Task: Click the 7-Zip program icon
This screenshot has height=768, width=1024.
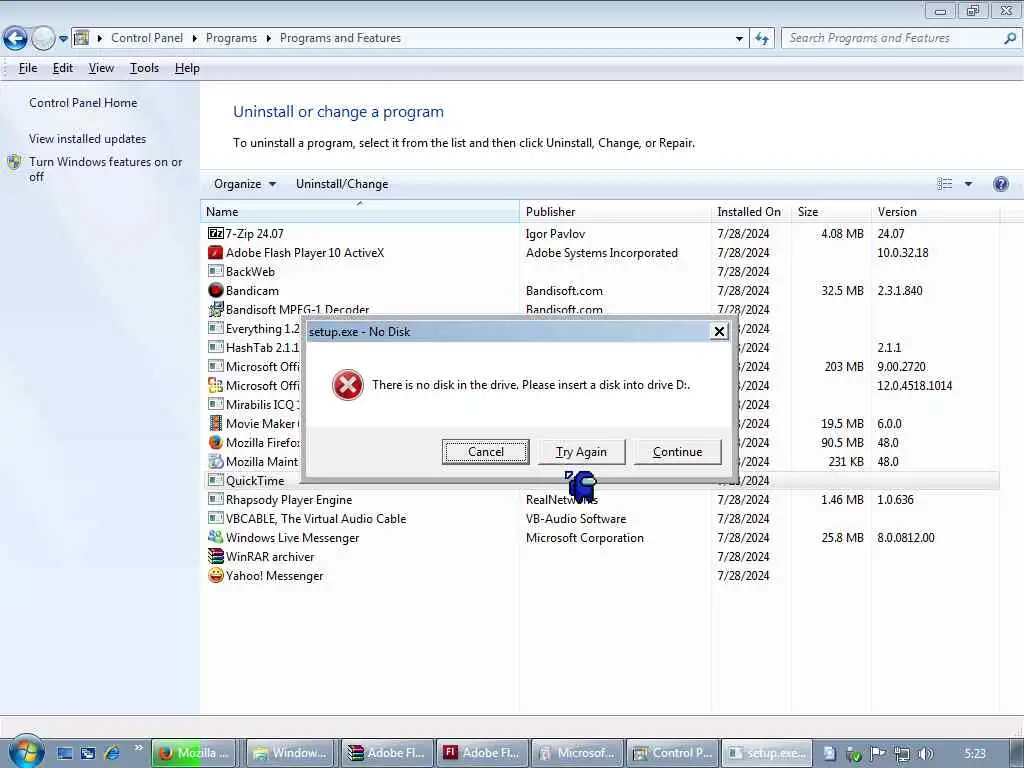Action: coord(216,233)
